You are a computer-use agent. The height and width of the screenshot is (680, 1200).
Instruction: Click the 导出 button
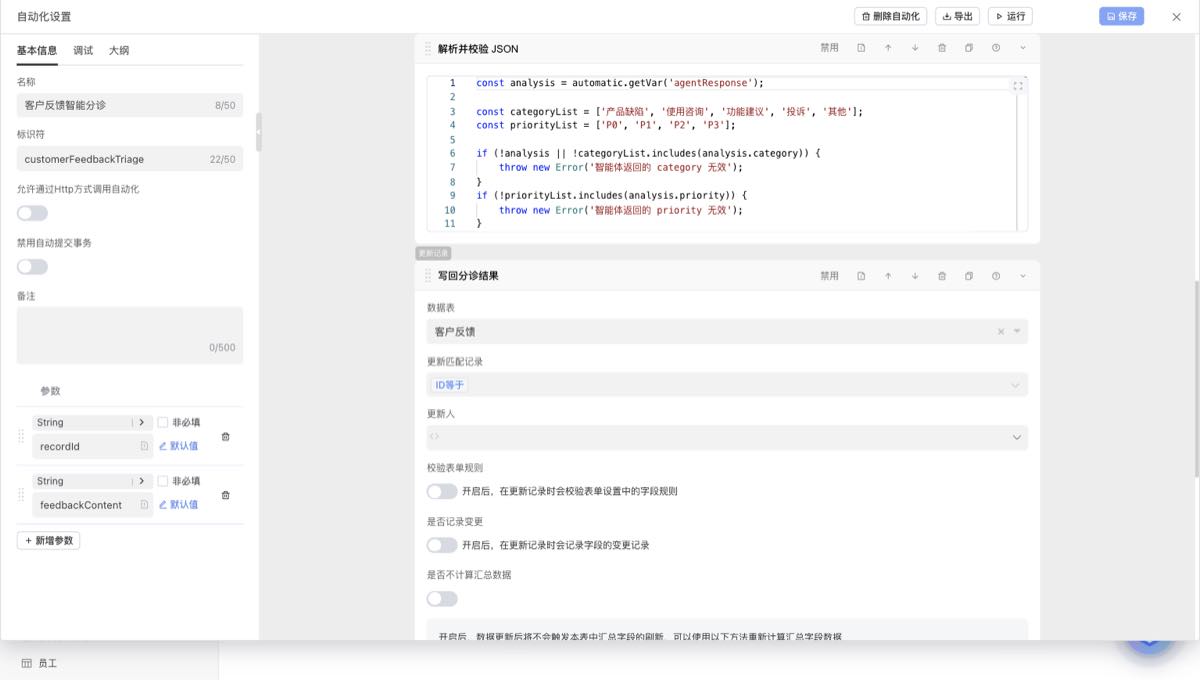[x=957, y=16]
